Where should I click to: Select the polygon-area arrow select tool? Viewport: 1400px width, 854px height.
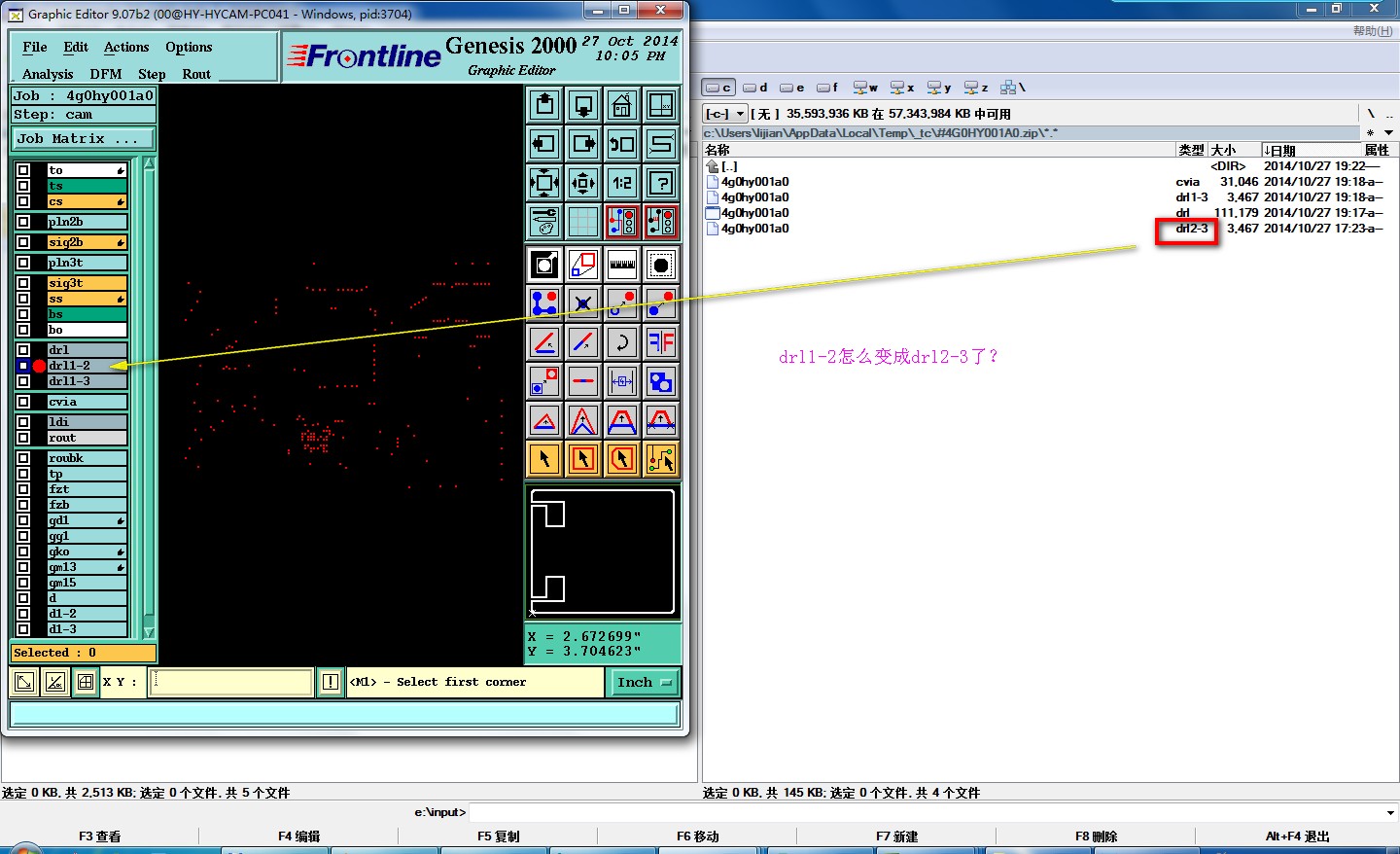(622, 458)
